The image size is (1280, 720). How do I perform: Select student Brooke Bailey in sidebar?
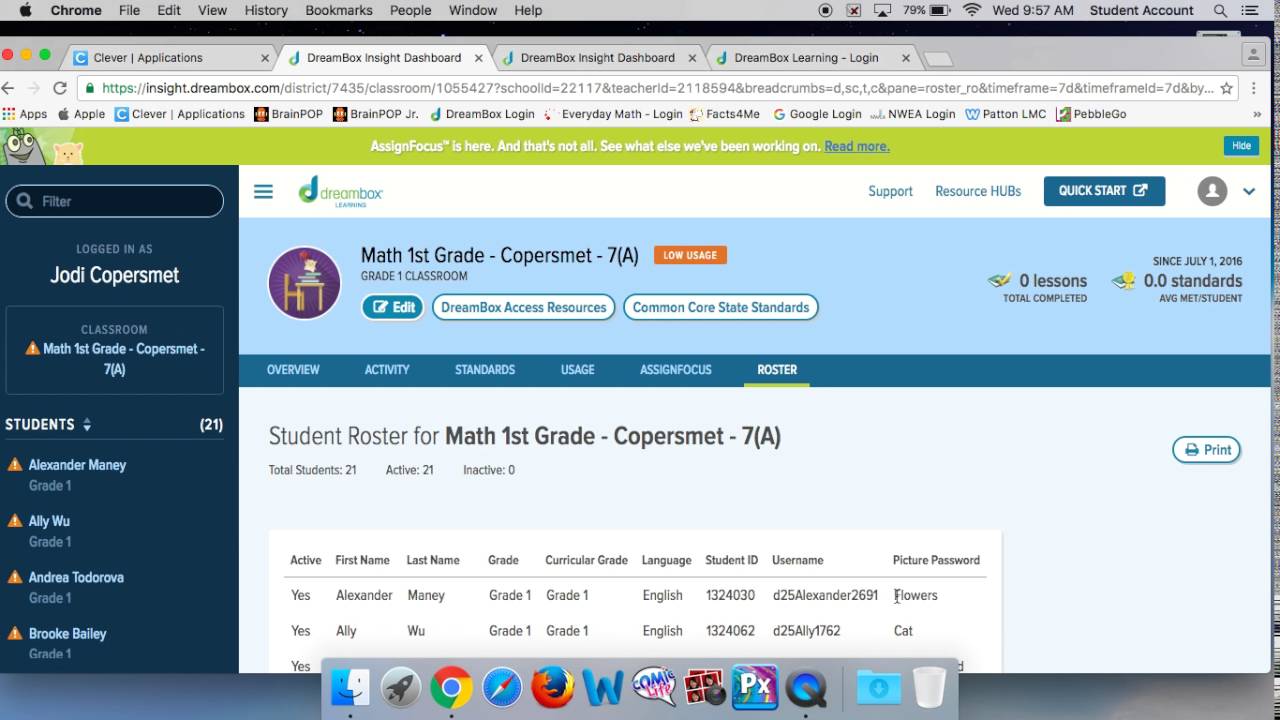pyautogui.click(x=67, y=634)
